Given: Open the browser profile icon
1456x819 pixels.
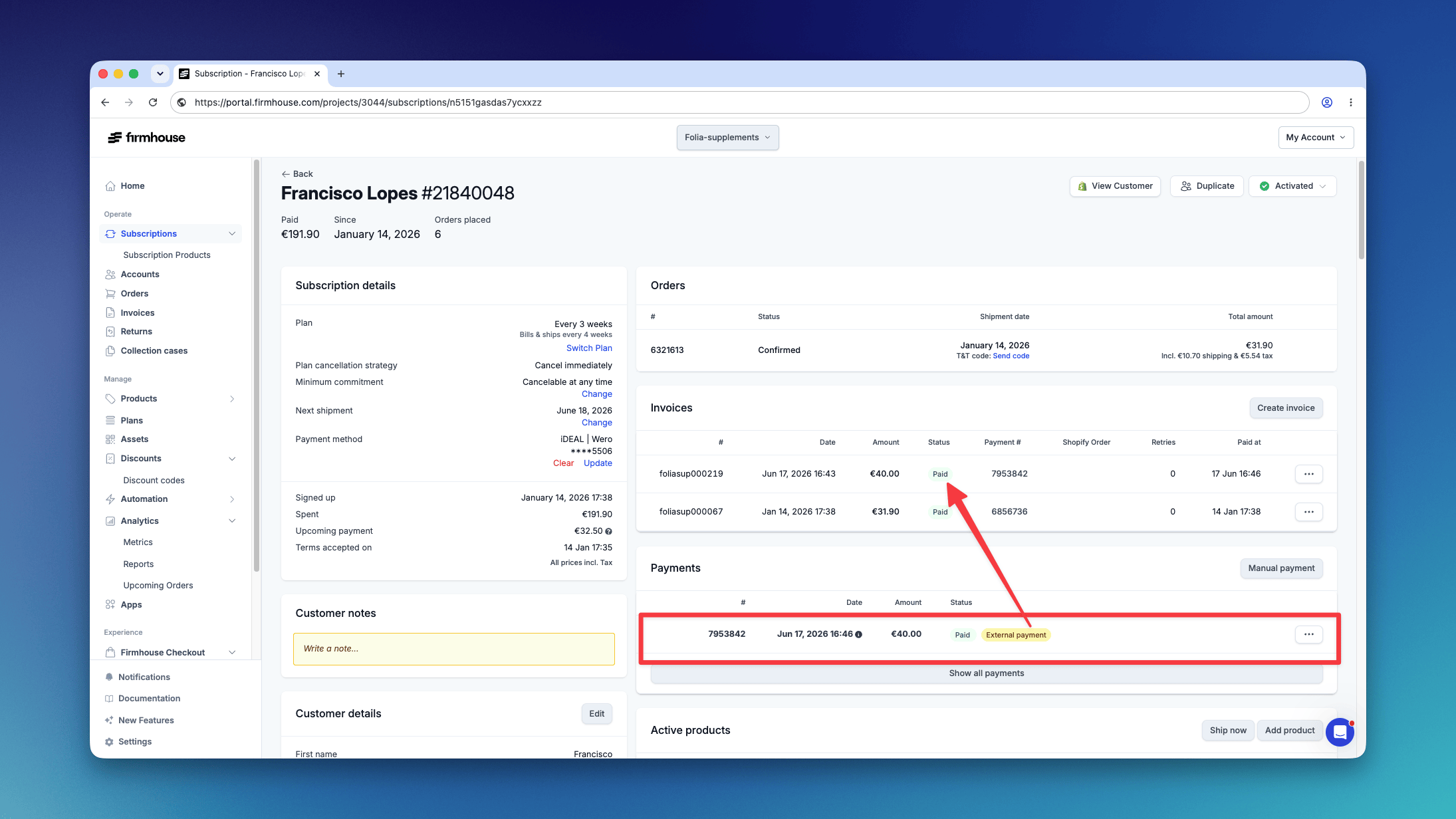Looking at the screenshot, I should pyautogui.click(x=1326, y=102).
